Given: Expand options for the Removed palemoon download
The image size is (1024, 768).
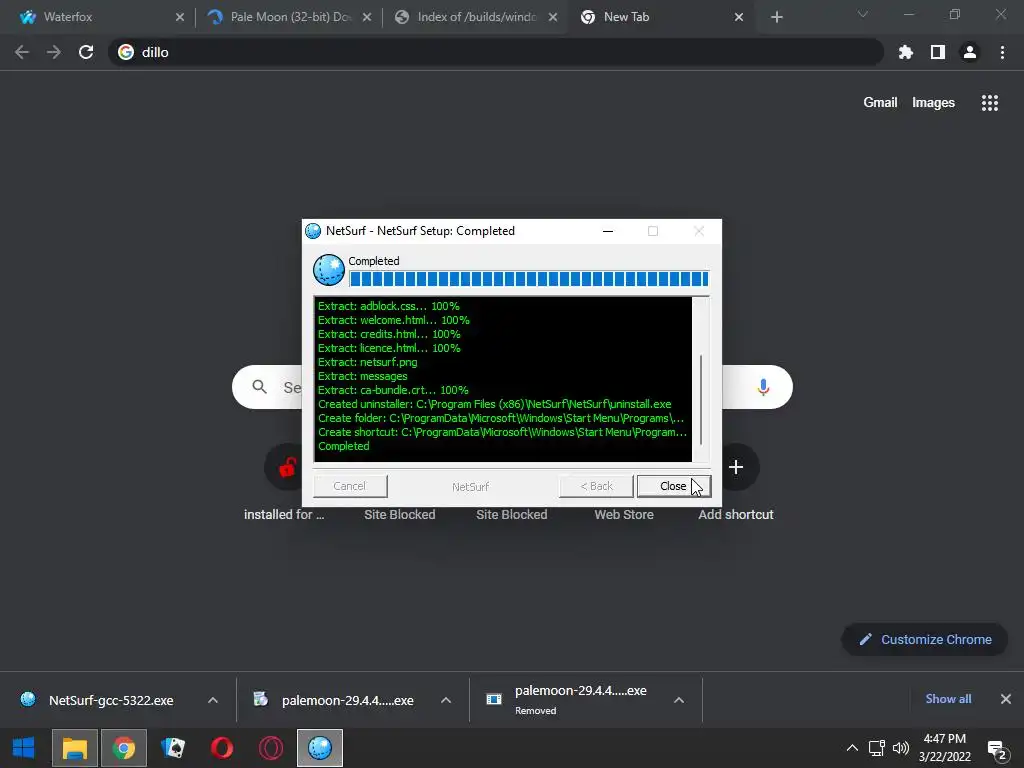Looking at the screenshot, I should (679, 700).
